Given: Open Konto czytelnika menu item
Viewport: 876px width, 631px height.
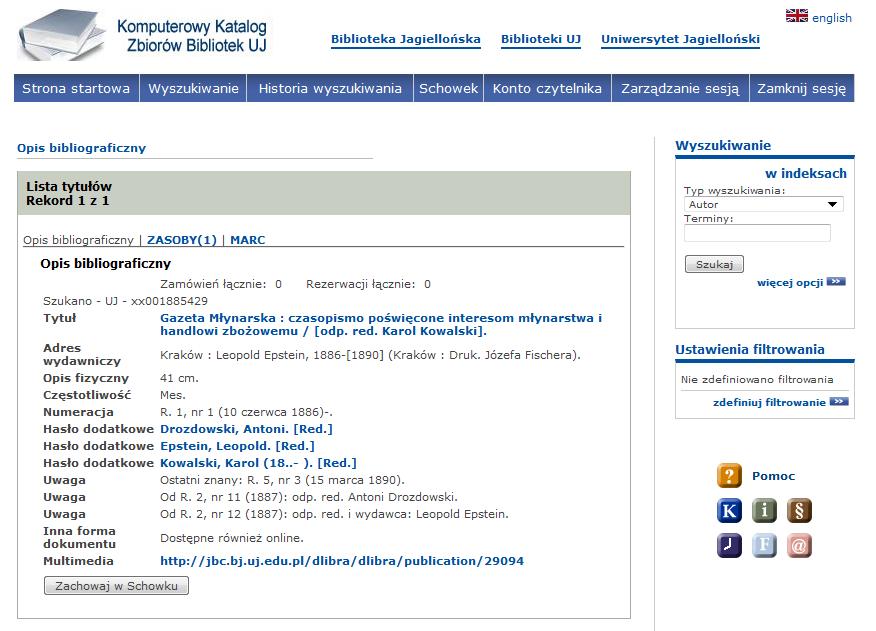Looking at the screenshot, I should tap(548, 88).
